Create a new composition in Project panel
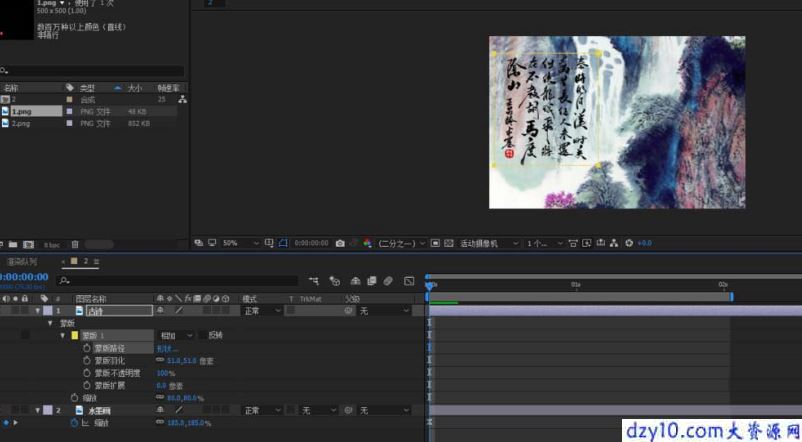The height and width of the screenshot is (442, 802). point(29,245)
